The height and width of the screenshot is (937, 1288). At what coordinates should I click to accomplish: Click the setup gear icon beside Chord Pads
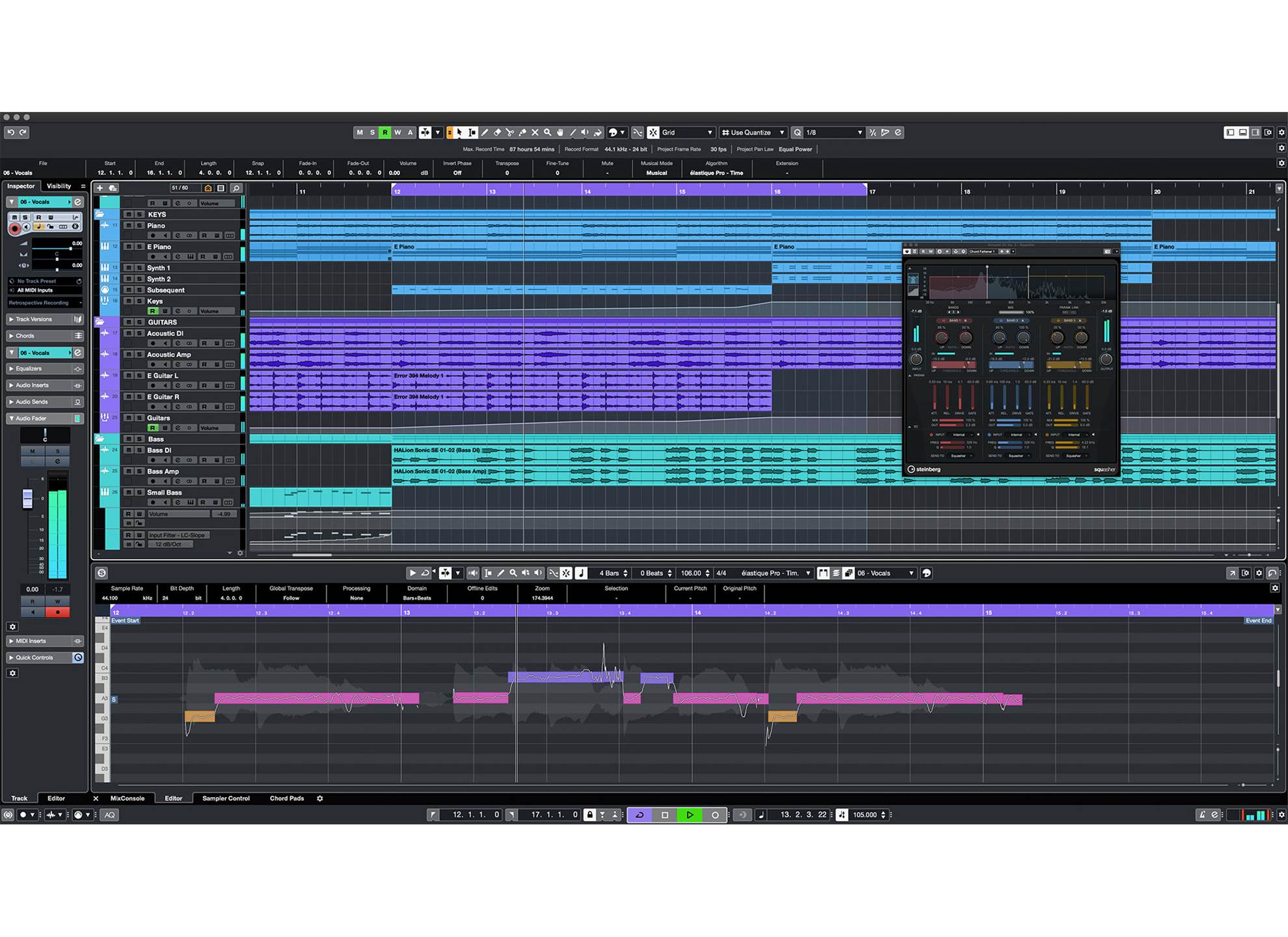[320, 798]
